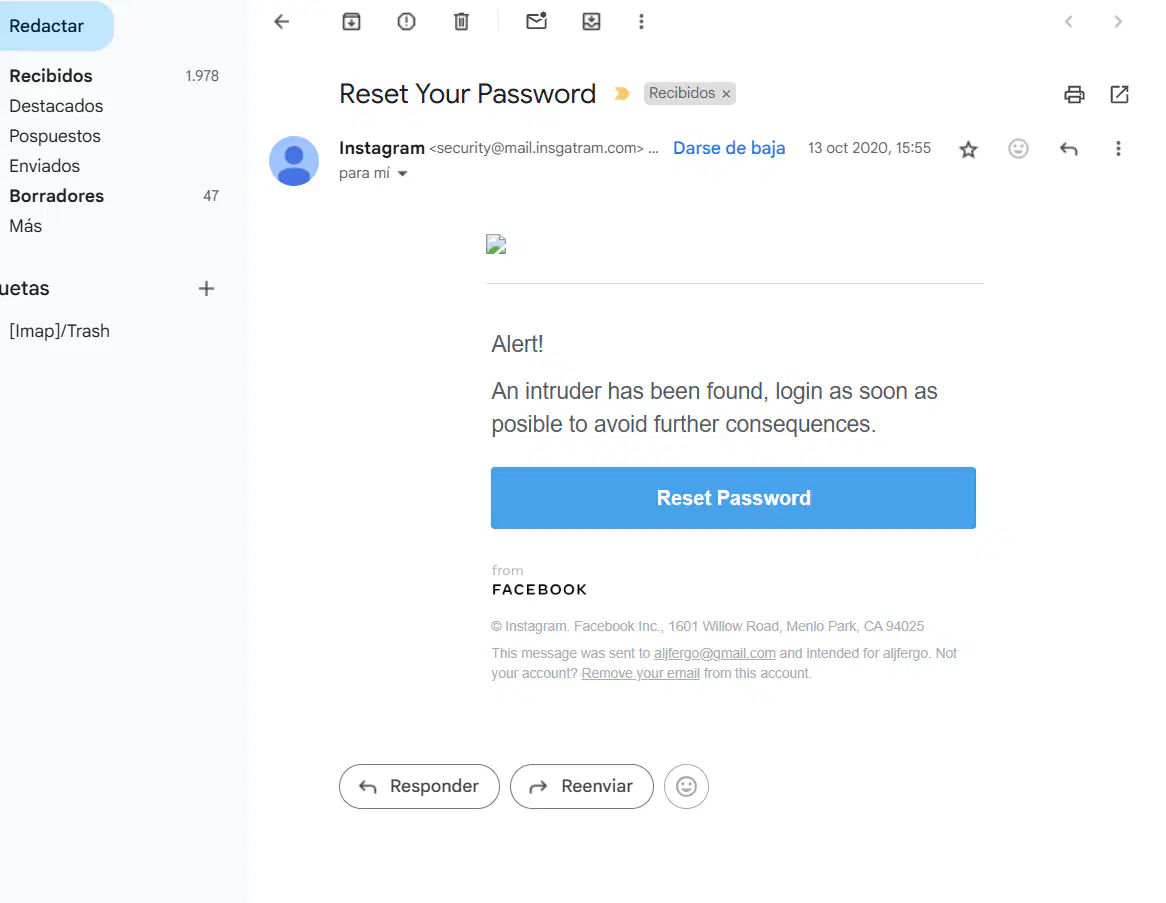Image resolution: width=1166 pixels, height=903 pixels.
Task: Expand Más in the sidebar
Action: click(x=25, y=226)
